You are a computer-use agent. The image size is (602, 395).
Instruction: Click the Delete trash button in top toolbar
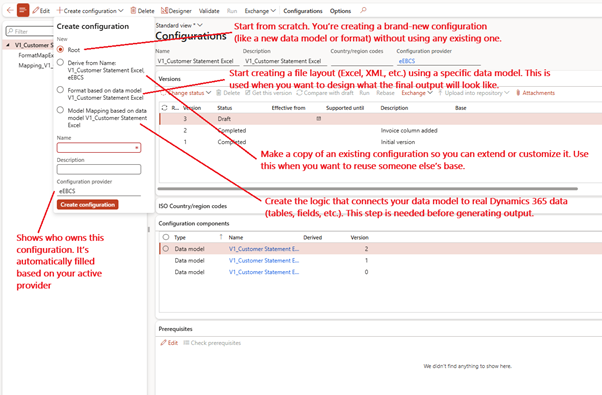point(142,11)
